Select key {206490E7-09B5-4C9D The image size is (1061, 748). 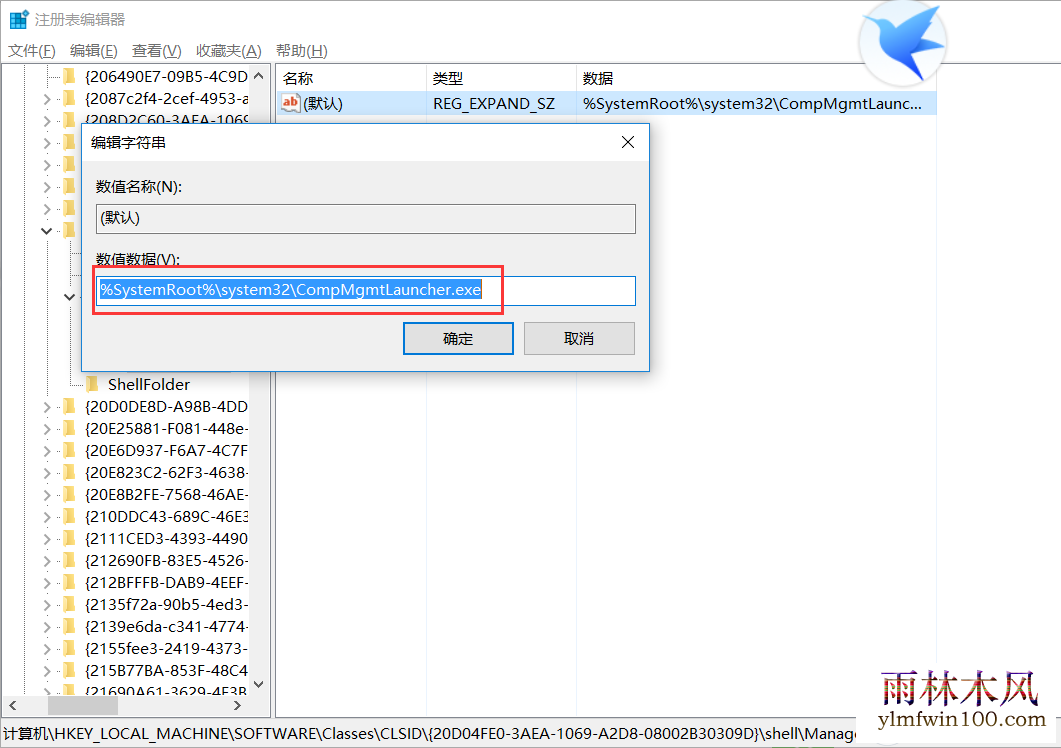click(x=166, y=76)
